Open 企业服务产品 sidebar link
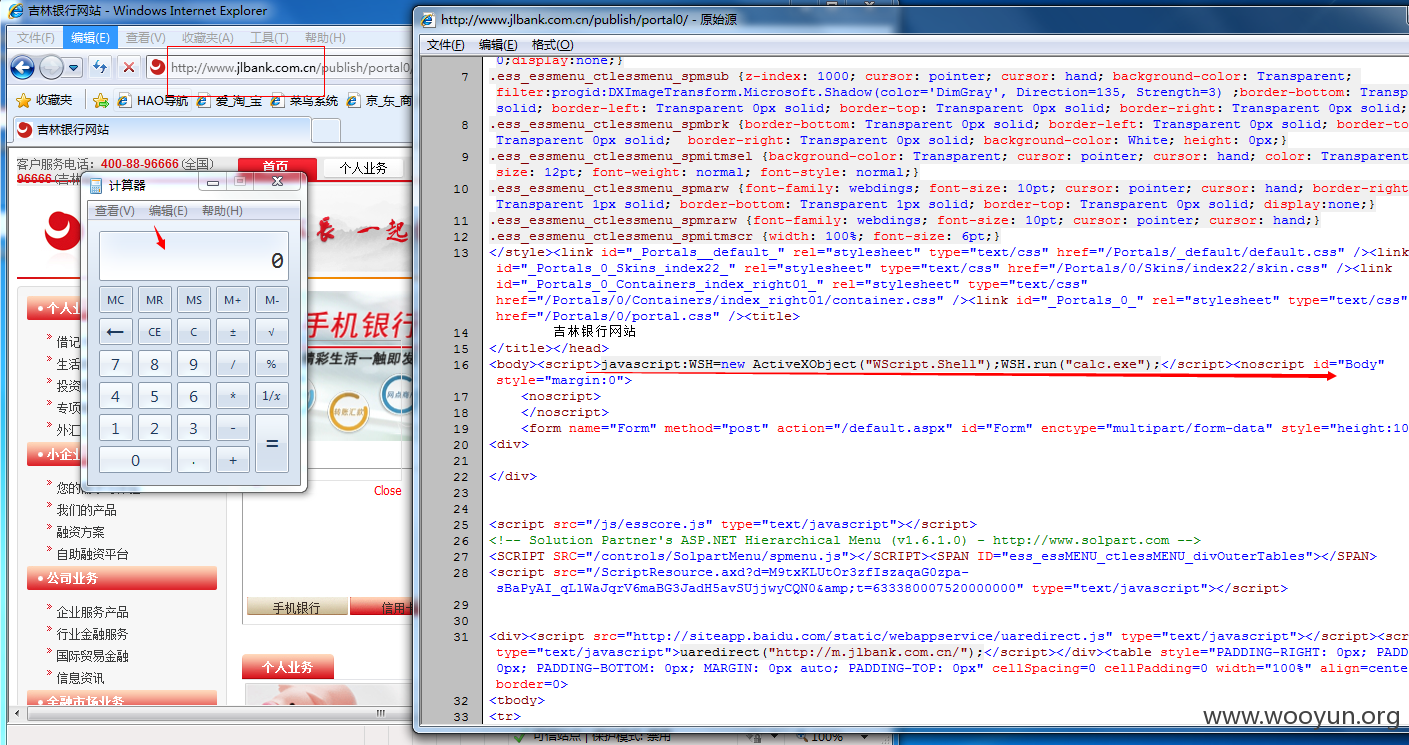Screen dimensions: 1409x745 [92, 612]
